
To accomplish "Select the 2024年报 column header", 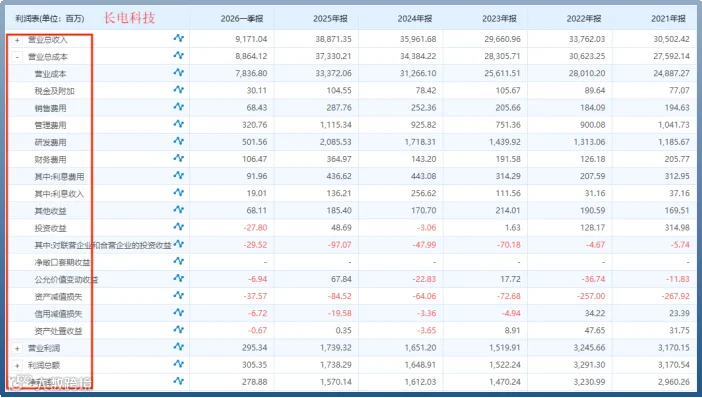I will [415, 19].
